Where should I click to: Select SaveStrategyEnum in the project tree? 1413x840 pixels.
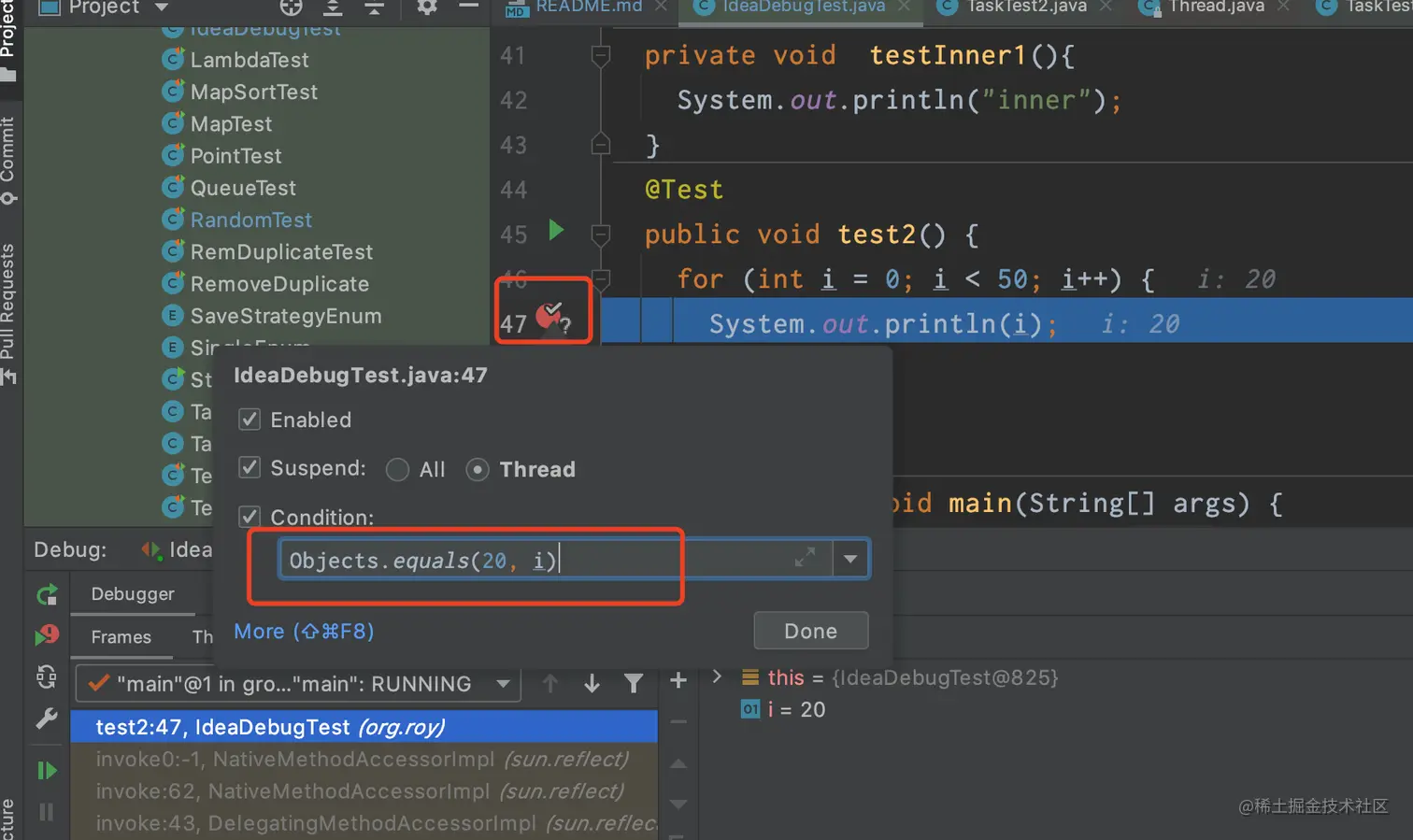click(x=286, y=316)
